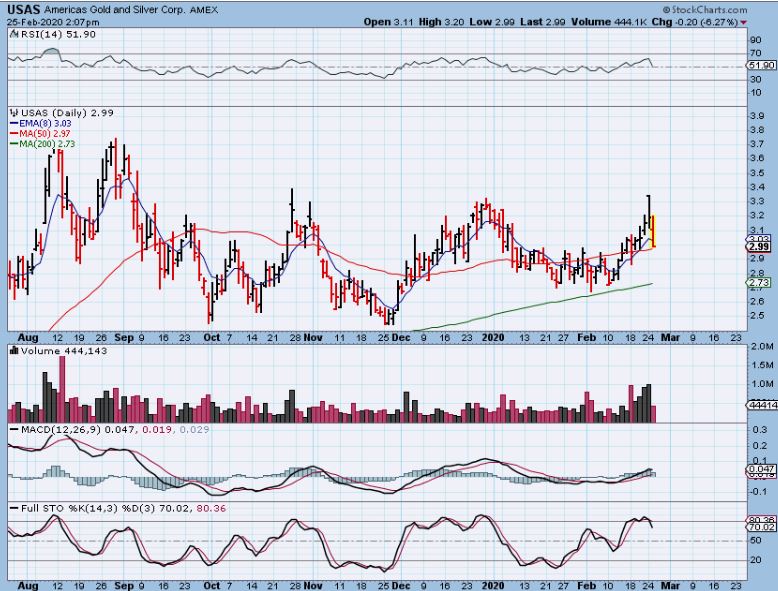Click the 50 mark on stochastic axis
This screenshot has height=591, width=778.
[x=756, y=540]
